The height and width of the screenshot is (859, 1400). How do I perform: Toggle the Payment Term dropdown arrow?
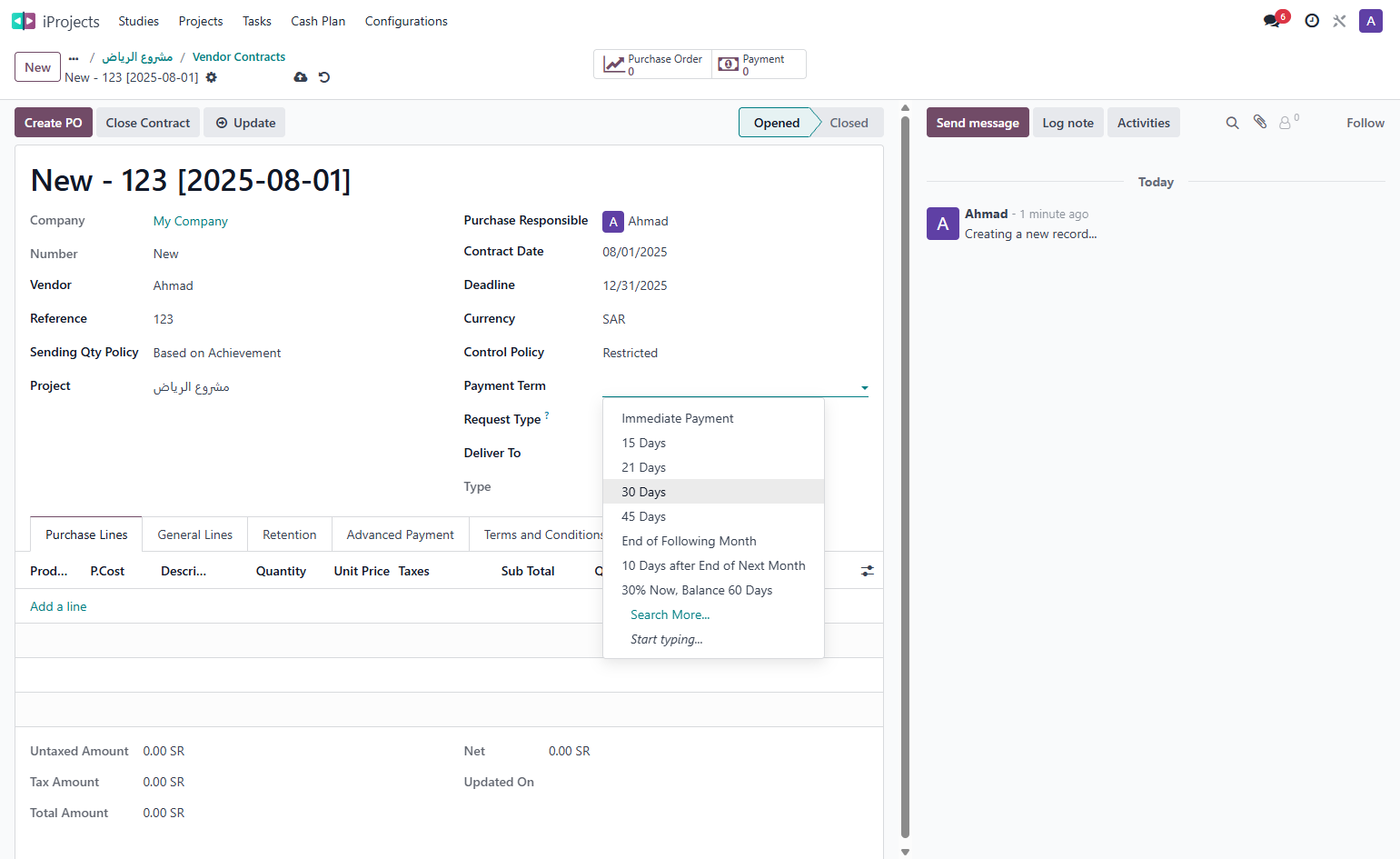(x=864, y=388)
